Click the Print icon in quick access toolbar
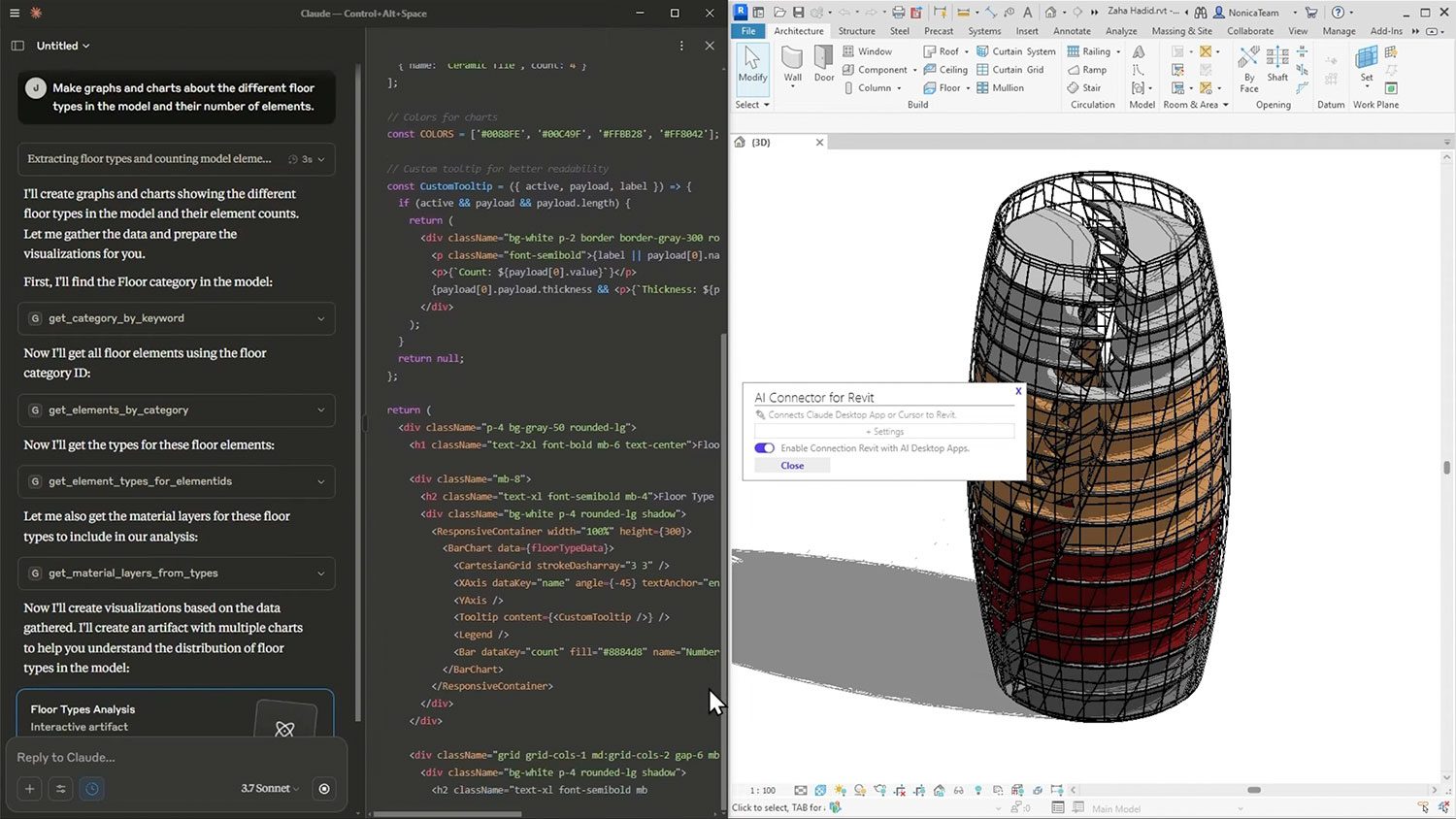Viewport: 1456px width, 819px height. click(898, 13)
